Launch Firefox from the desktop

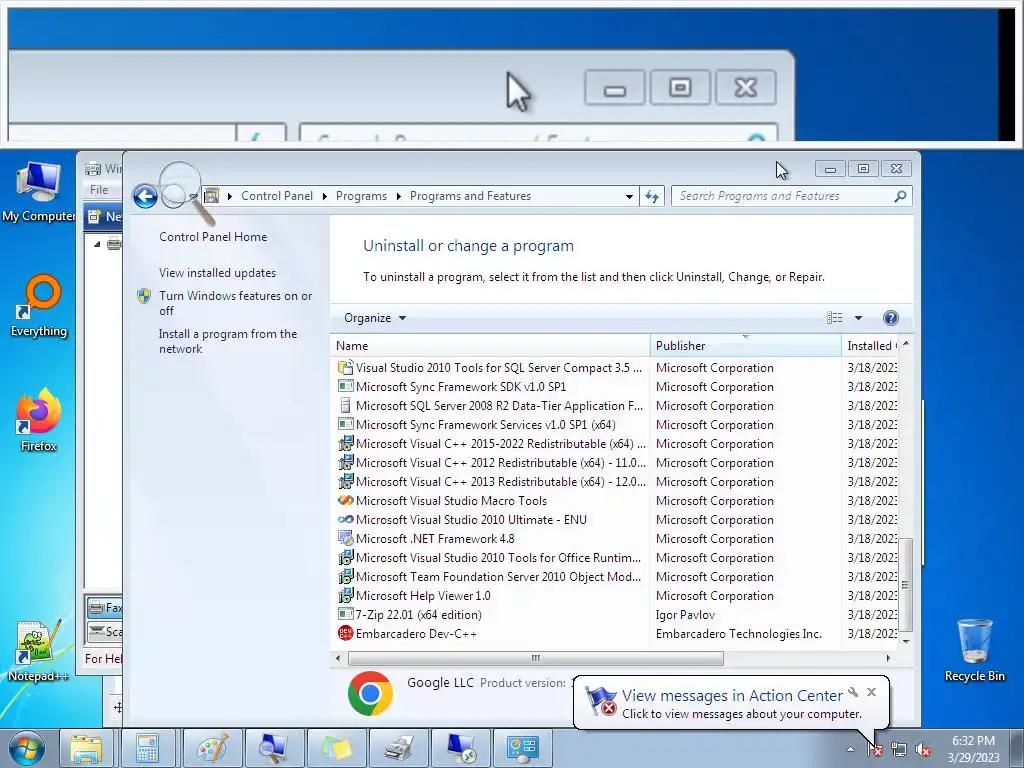pos(39,420)
